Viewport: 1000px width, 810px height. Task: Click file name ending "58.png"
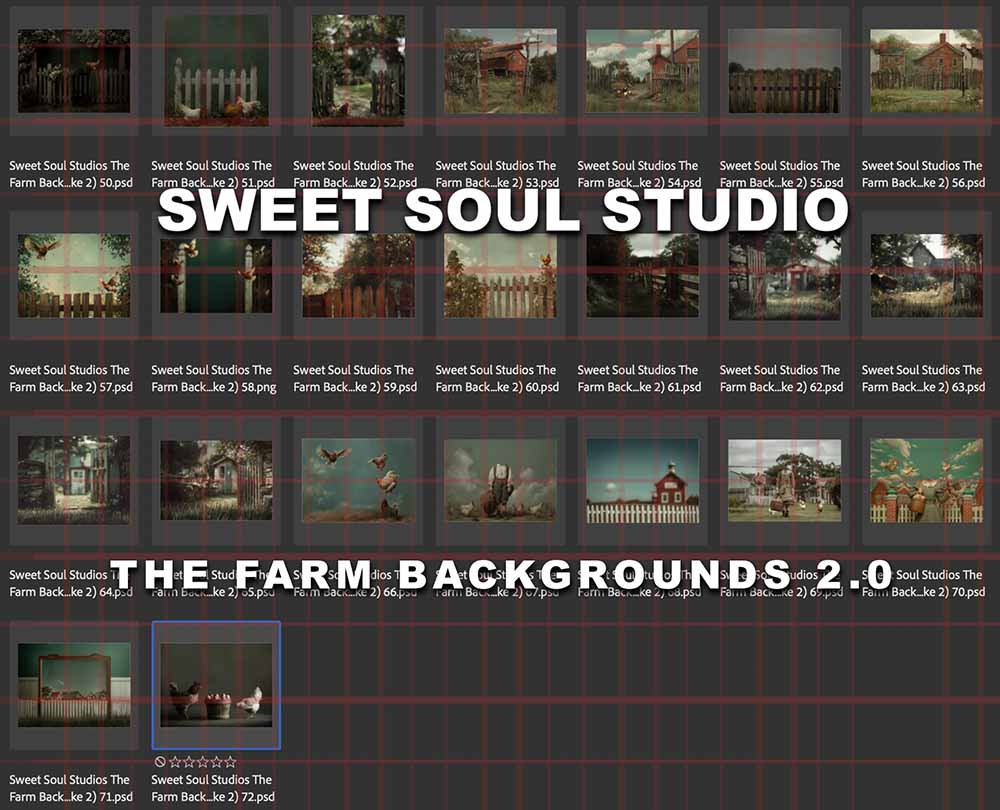214,378
